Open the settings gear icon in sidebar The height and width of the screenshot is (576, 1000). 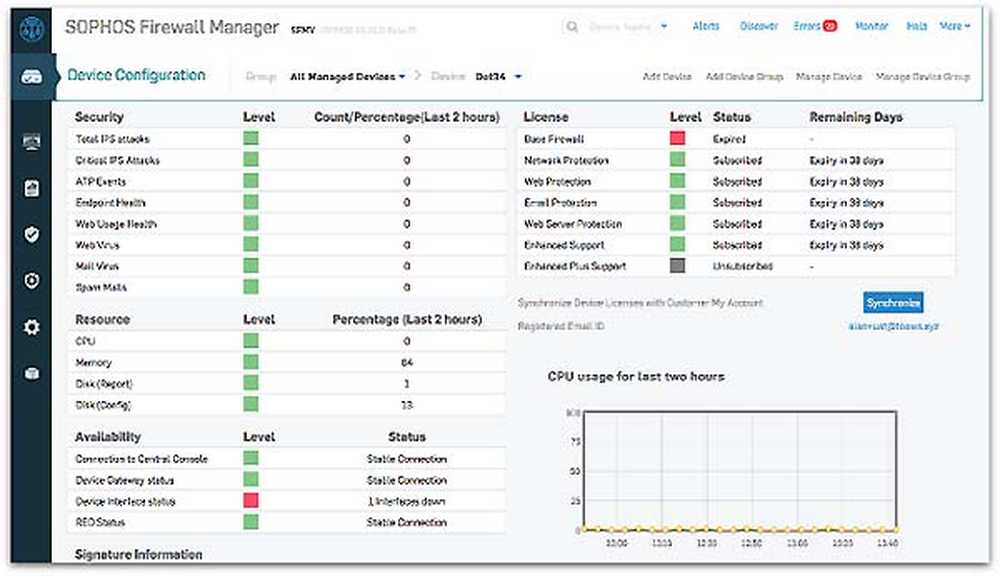pyautogui.click(x=31, y=327)
